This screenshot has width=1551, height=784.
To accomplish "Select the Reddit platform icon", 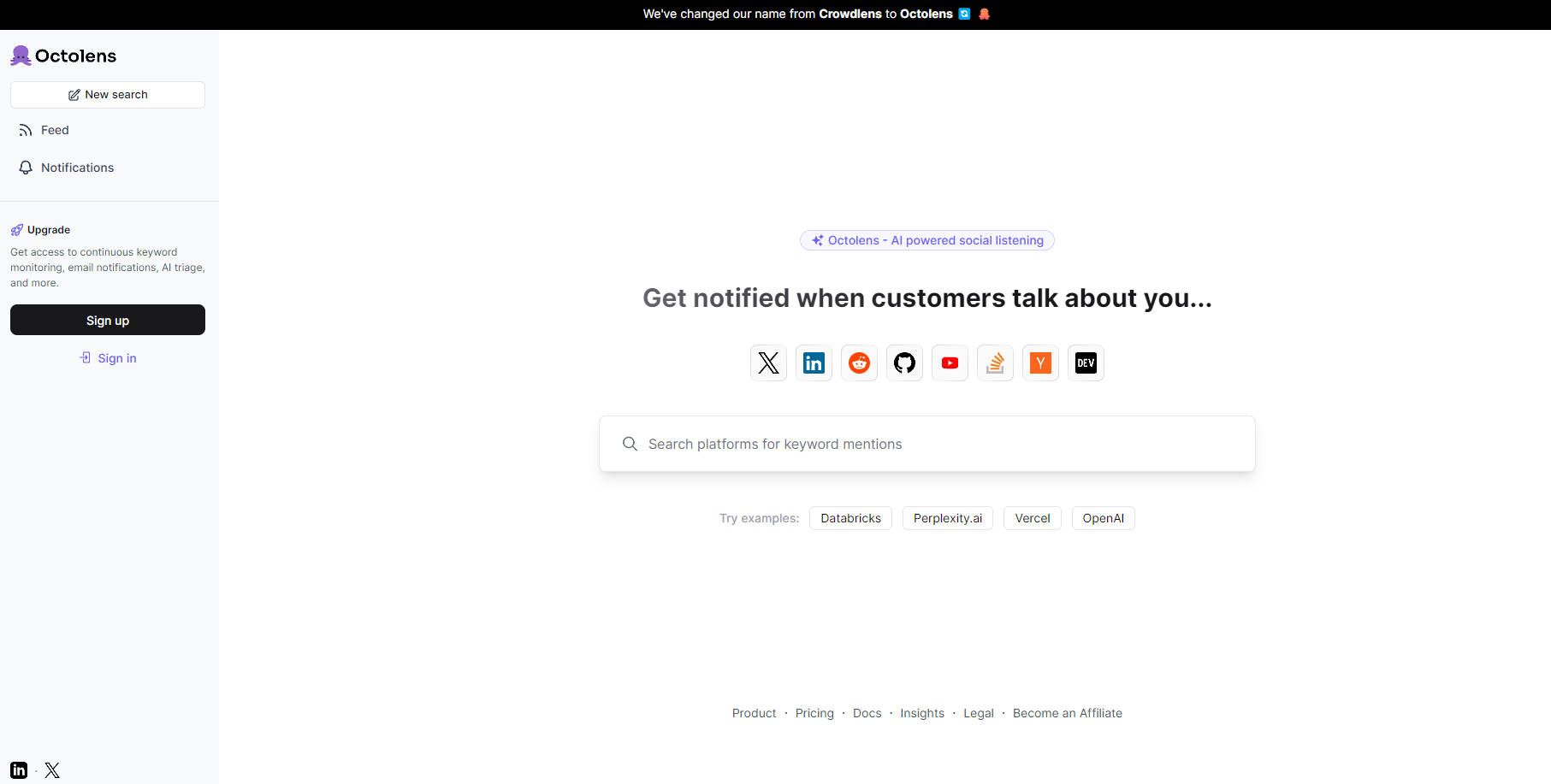I will click(859, 363).
